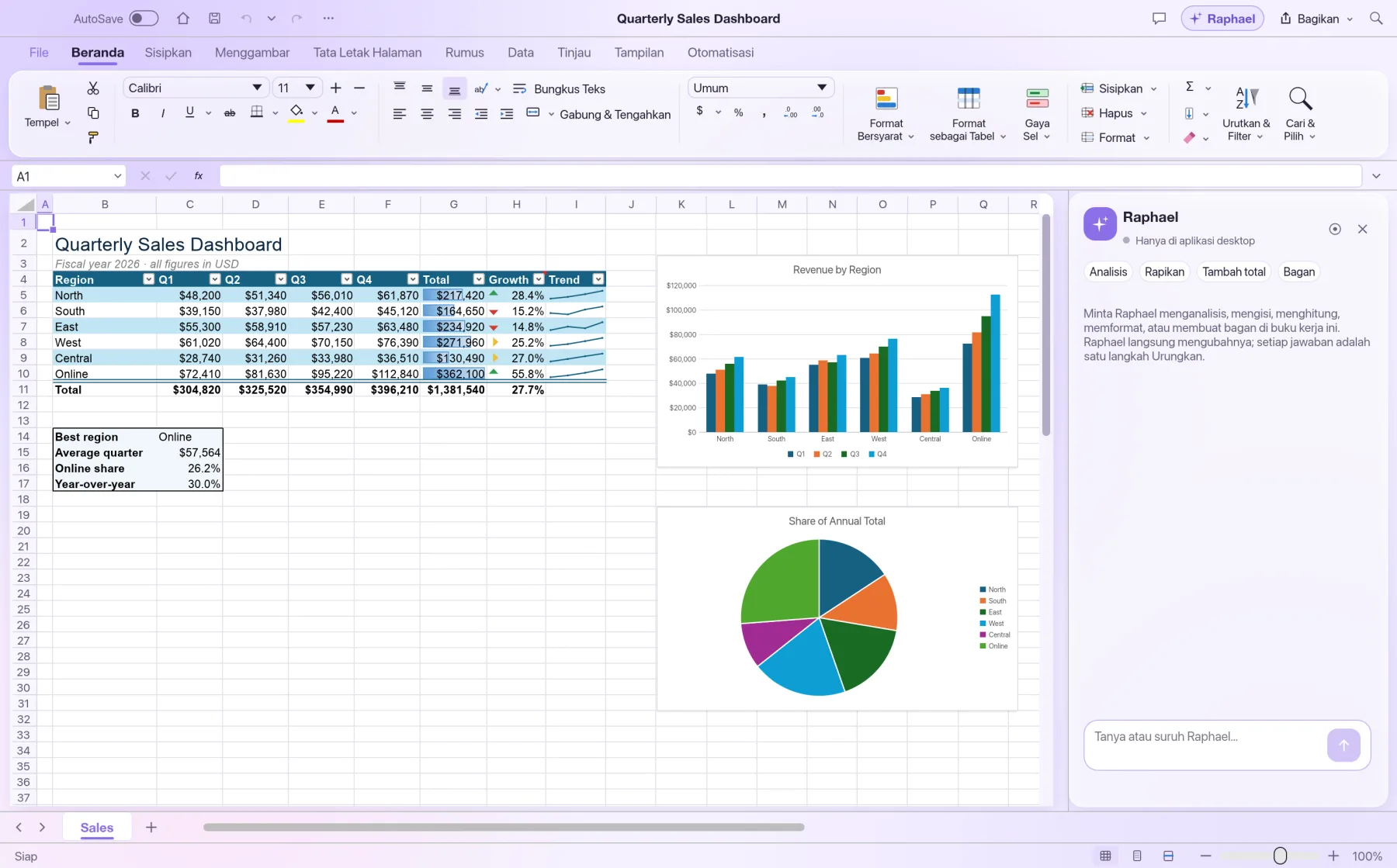Toggle the AutoSave switch

click(144, 18)
